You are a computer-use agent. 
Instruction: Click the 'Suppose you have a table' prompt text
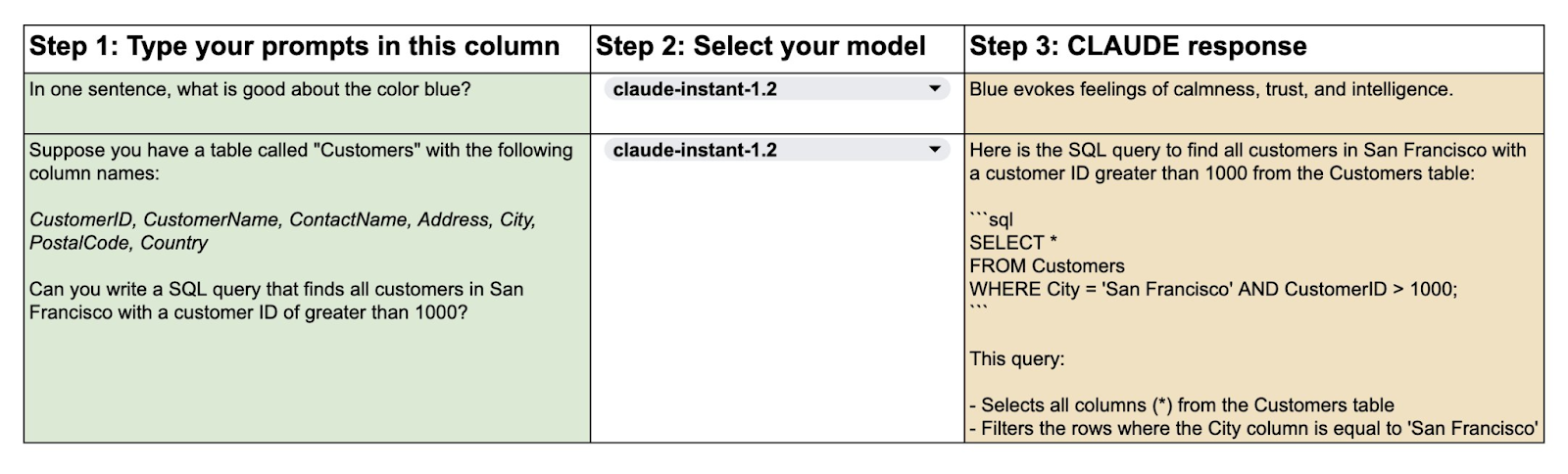[x=301, y=162]
